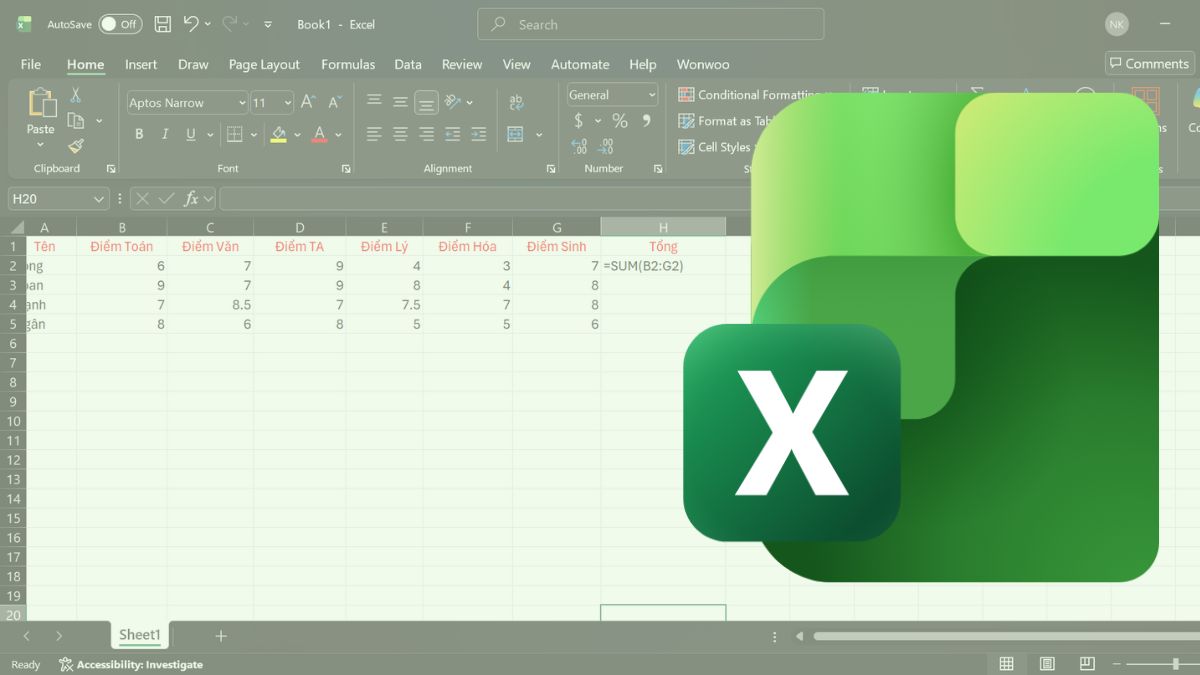This screenshot has width=1200, height=675.
Task: Switch to Page Break Preview view icon
Action: [1086, 663]
